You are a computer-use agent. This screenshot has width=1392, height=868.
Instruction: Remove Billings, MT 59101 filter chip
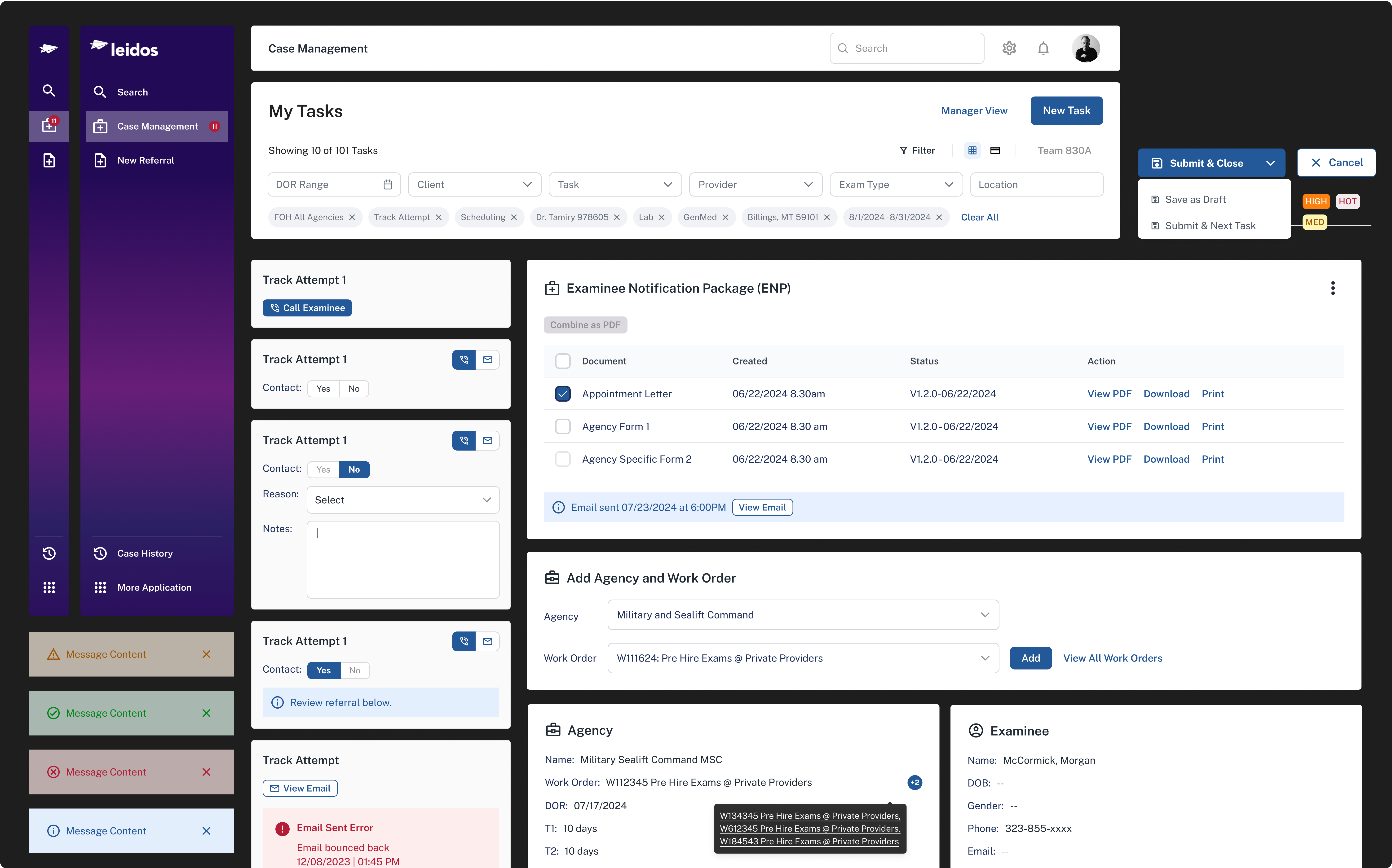(827, 218)
